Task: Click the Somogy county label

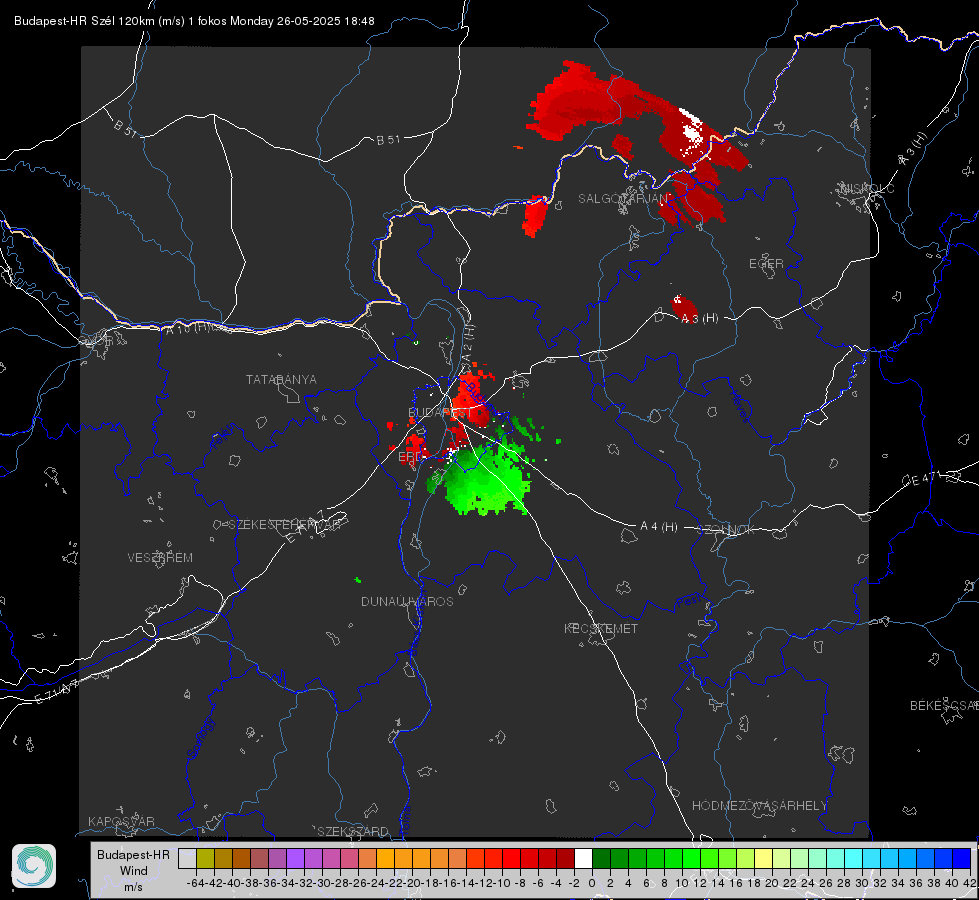Action: (x=201, y=739)
